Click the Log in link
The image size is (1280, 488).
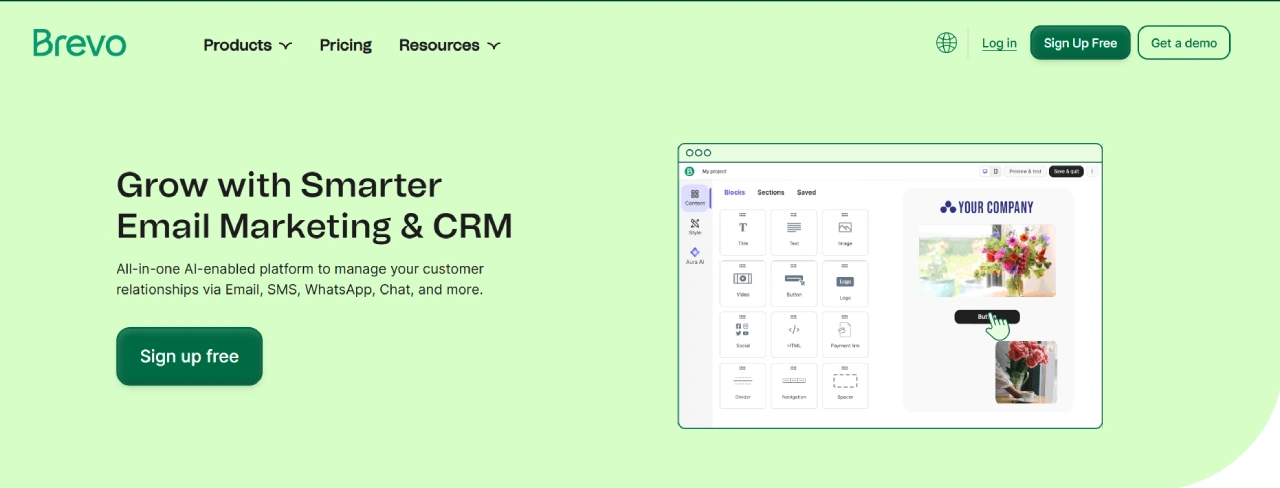click(x=999, y=43)
